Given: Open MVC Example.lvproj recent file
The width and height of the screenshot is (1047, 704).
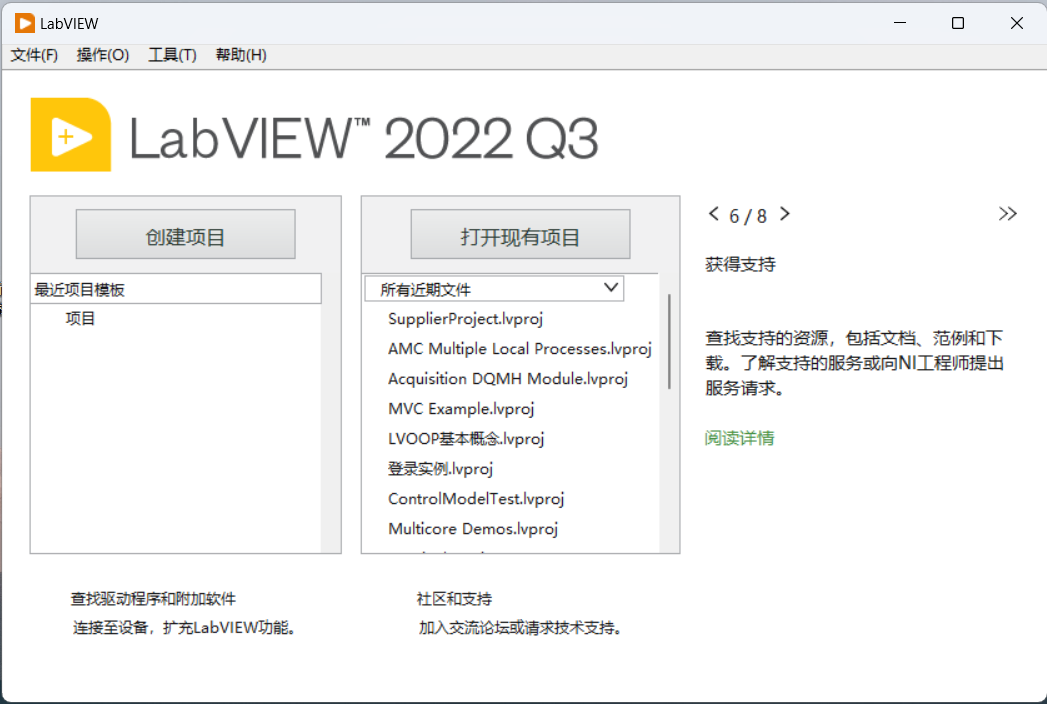Looking at the screenshot, I should [x=461, y=409].
